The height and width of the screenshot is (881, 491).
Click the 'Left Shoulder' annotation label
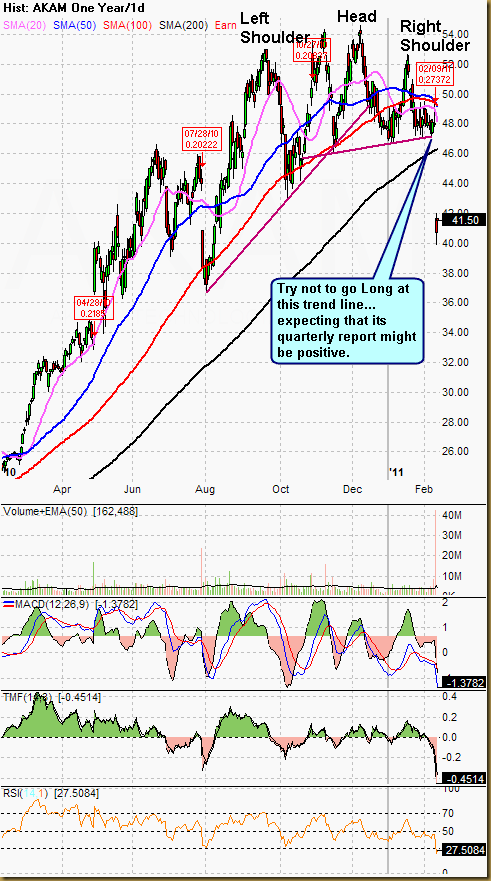tap(275, 28)
